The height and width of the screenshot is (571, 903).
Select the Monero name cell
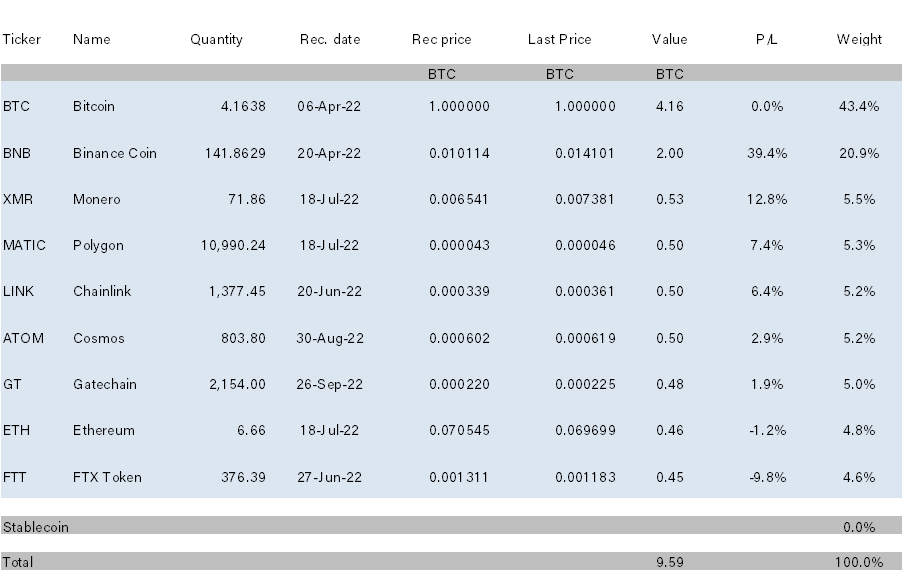(97, 199)
